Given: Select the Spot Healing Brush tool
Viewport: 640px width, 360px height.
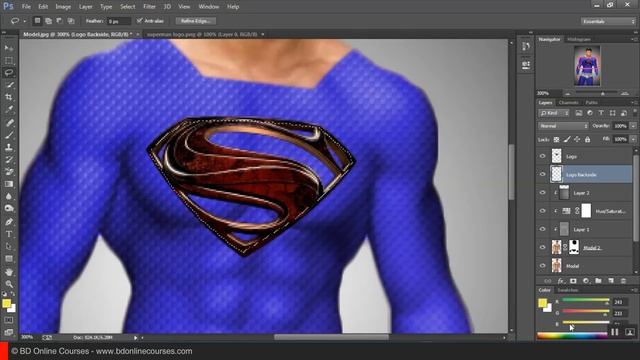Looking at the screenshot, I should [9, 122].
